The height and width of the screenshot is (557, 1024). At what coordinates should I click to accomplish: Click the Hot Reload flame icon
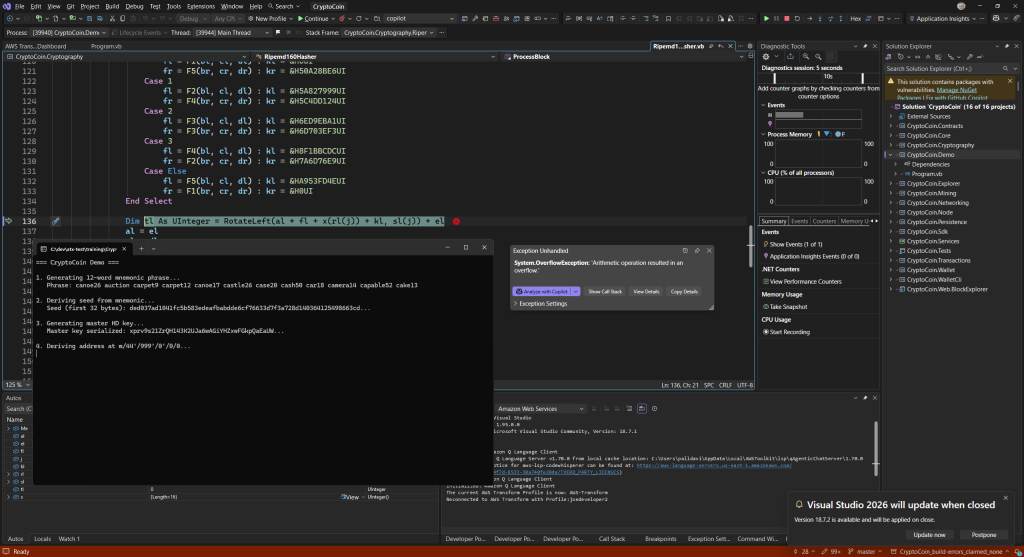(x=342, y=19)
